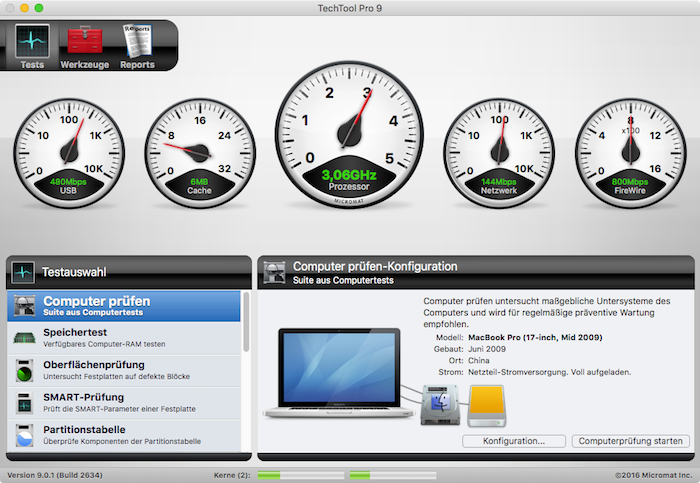The width and height of the screenshot is (700, 483).
Task: Click the Cache 6MB gauge
Action: pyautogui.click(x=200, y=153)
